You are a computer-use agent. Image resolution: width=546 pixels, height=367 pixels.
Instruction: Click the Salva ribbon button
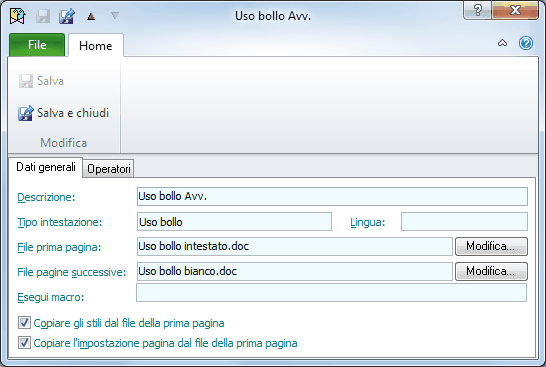pyautogui.click(x=41, y=81)
